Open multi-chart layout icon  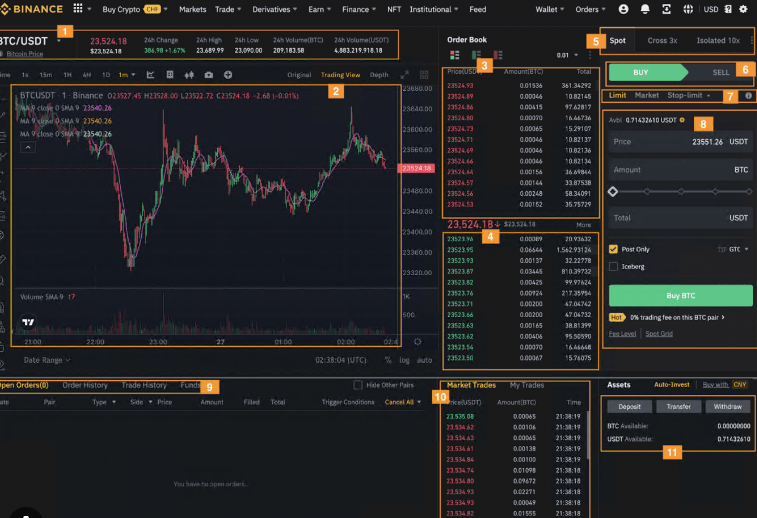point(424,75)
